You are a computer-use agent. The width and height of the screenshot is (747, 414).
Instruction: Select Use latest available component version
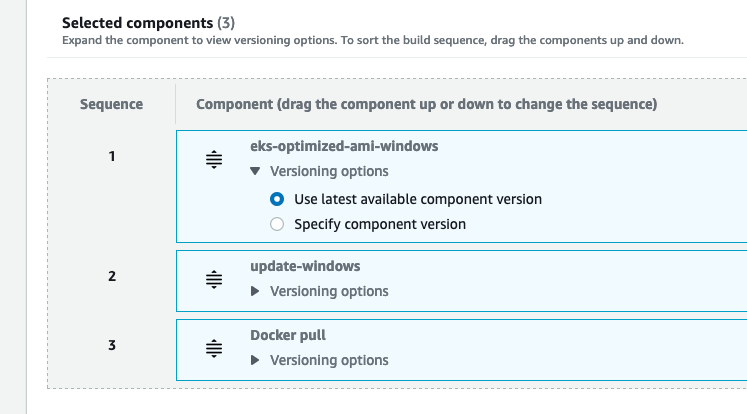pos(277,199)
